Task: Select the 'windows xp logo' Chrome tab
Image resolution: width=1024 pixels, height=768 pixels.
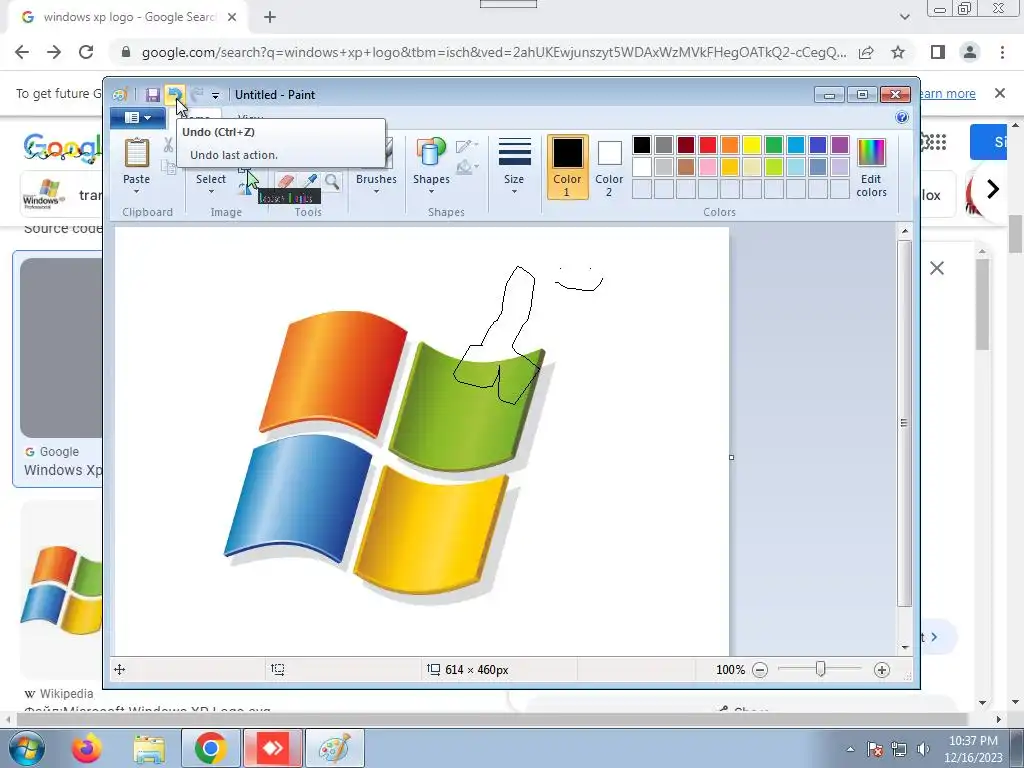Action: pos(128,17)
